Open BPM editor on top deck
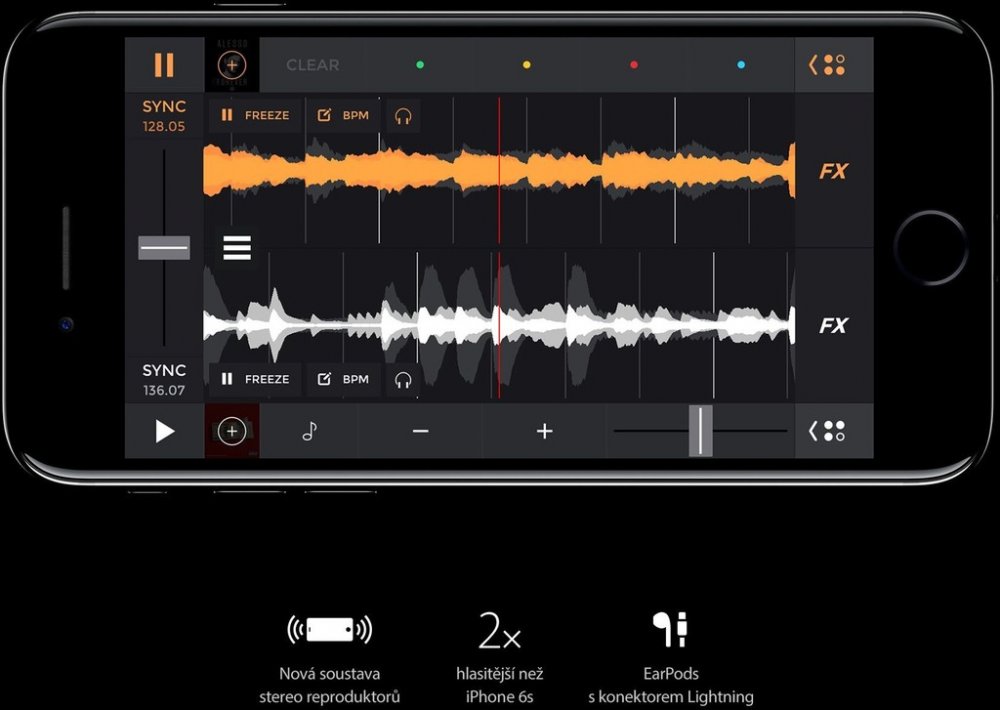Screen dimensions: 1000x710 pyautogui.click(x=343, y=115)
